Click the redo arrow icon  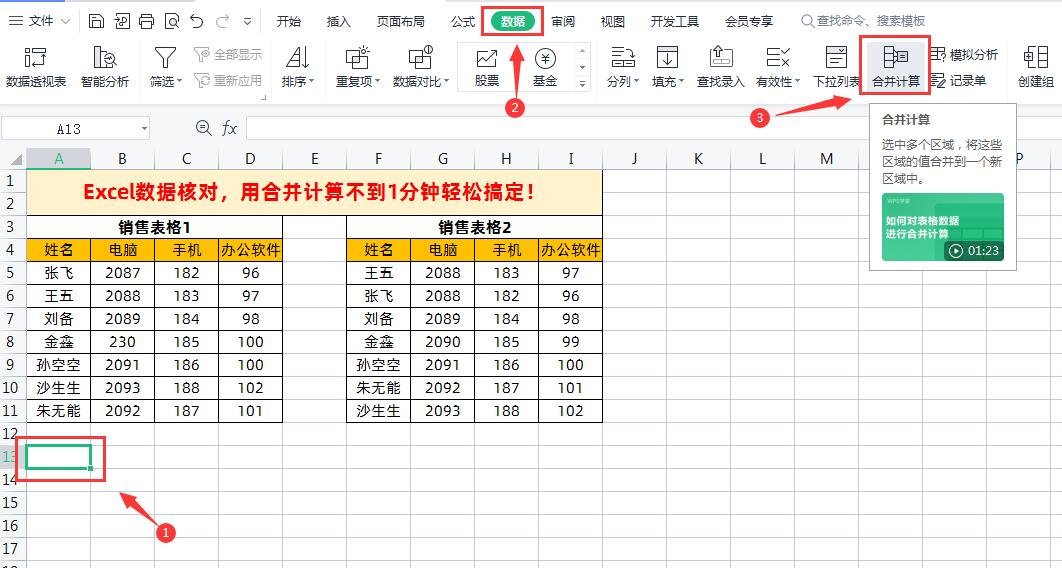click(x=222, y=22)
